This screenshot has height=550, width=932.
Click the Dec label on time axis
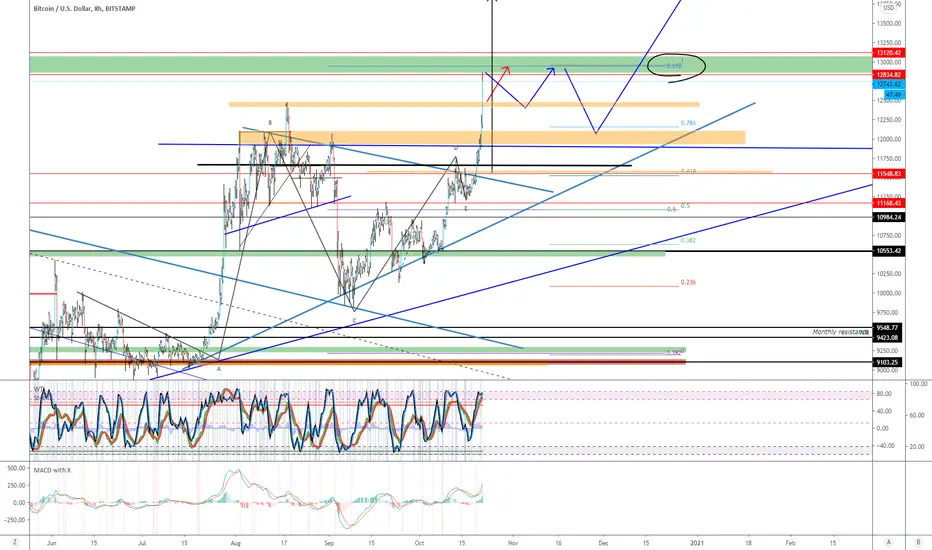(603, 543)
